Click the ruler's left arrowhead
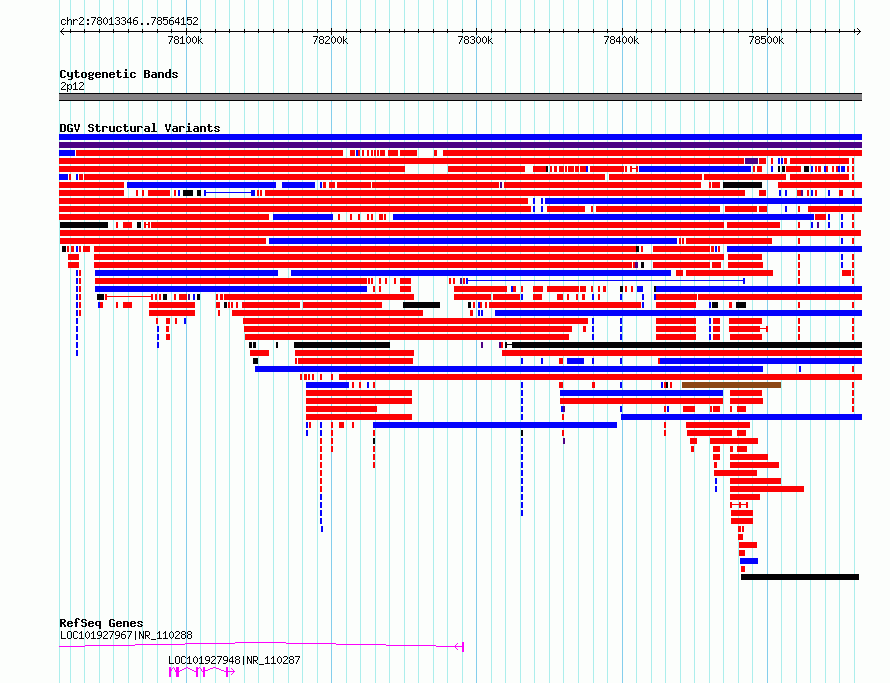This screenshot has height=683, width=890. point(62,32)
